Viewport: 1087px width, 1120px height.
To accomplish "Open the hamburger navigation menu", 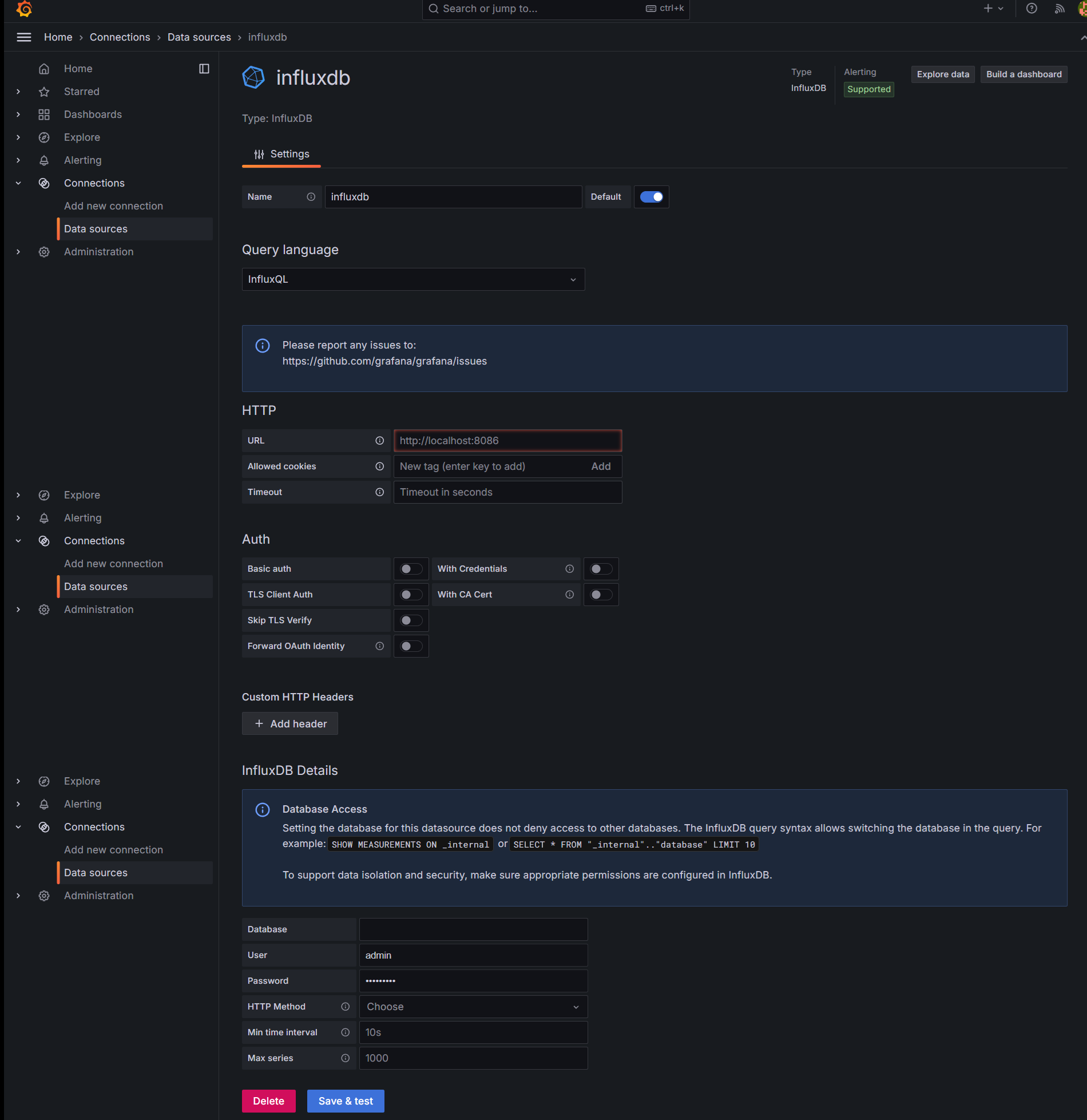I will 24,37.
